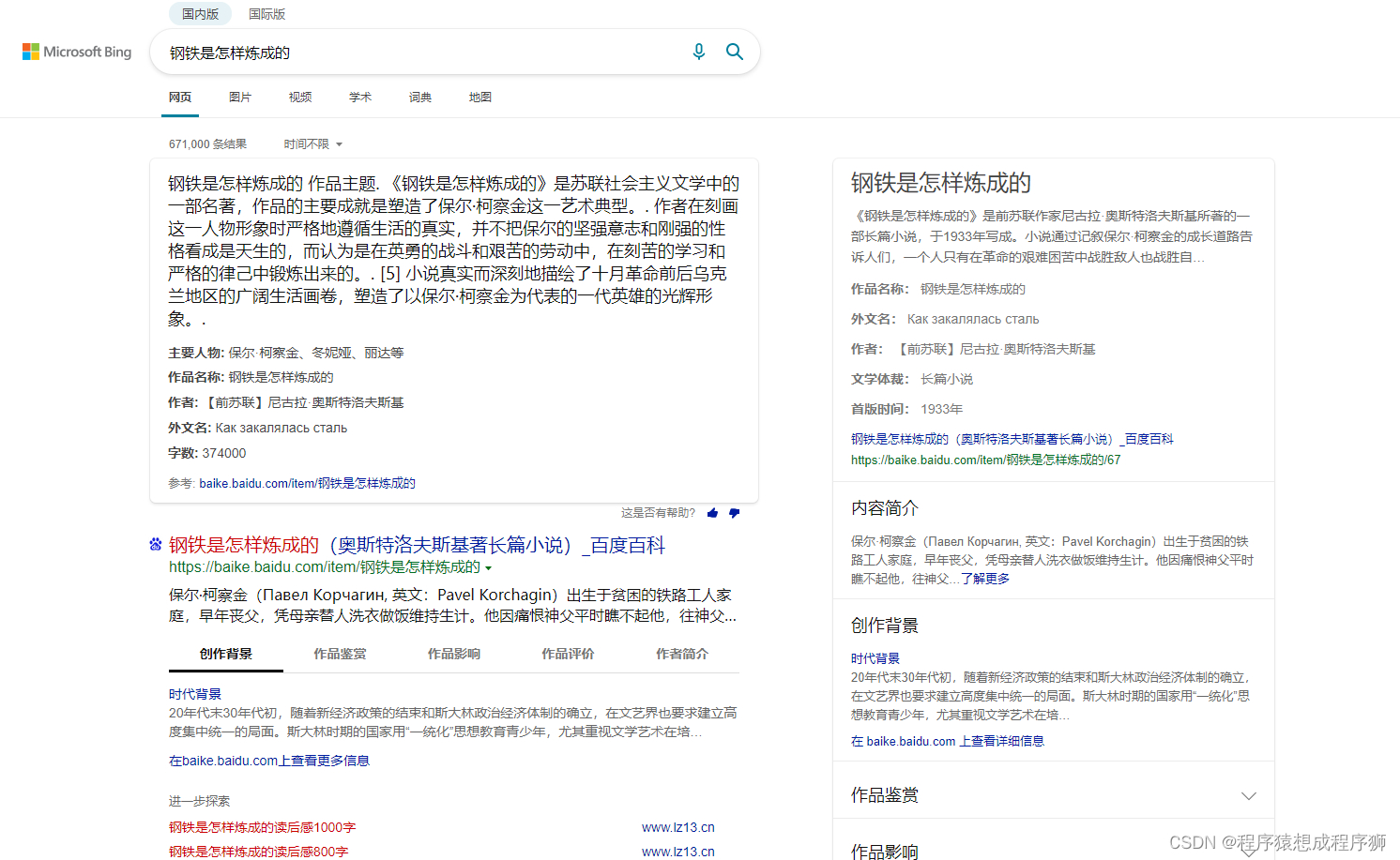Open sidebar 百度百科 blue title link
Viewport: 1400px width, 860px height.
click(x=1012, y=439)
